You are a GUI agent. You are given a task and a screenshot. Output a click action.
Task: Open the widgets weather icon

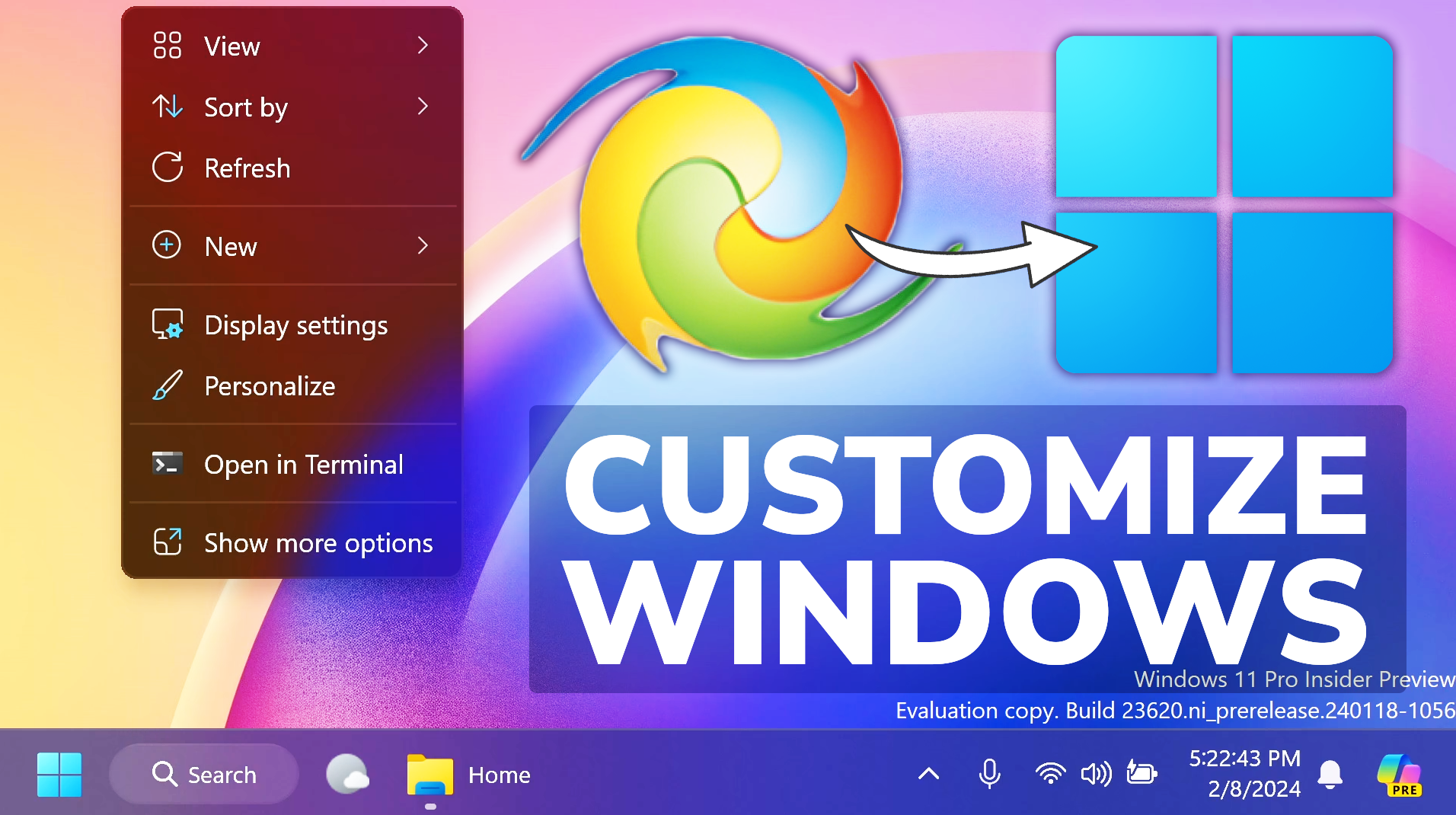point(348,774)
